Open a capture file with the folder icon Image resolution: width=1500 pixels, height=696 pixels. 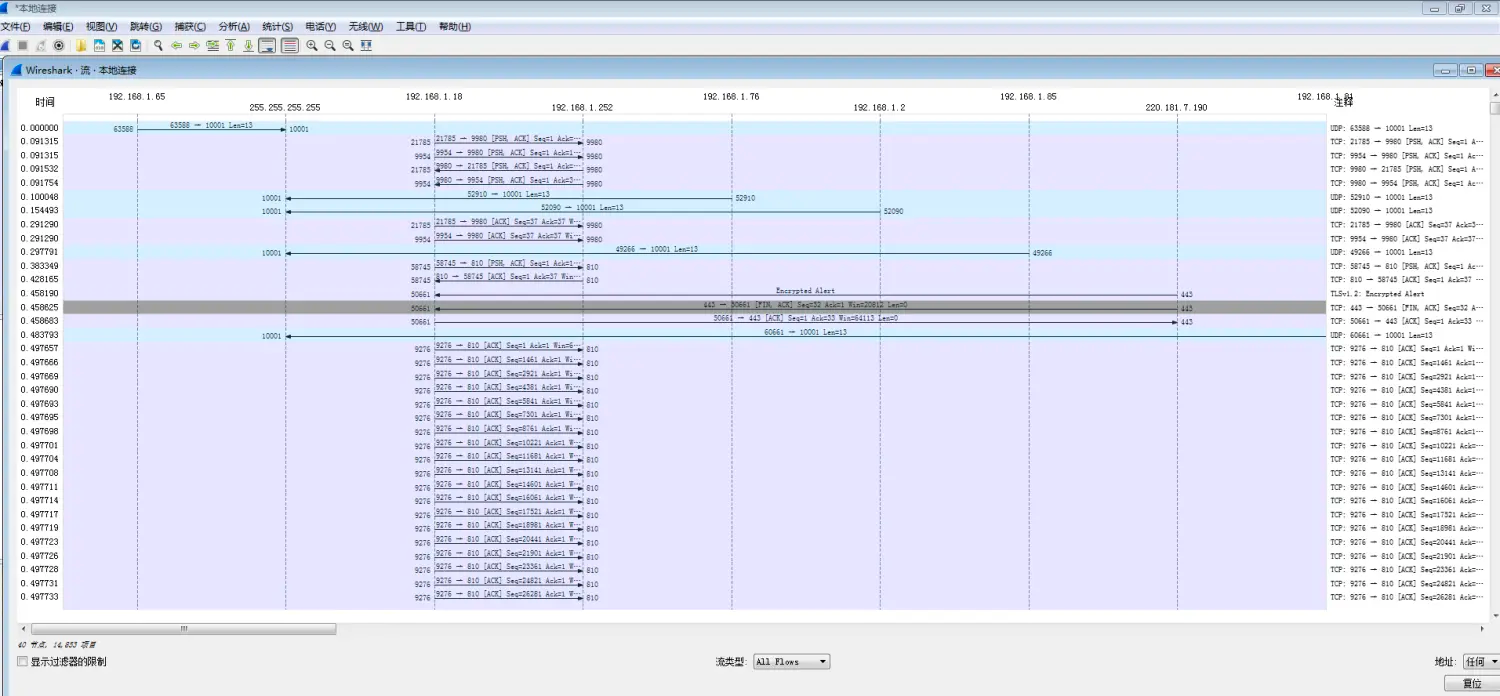tap(79, 45)
